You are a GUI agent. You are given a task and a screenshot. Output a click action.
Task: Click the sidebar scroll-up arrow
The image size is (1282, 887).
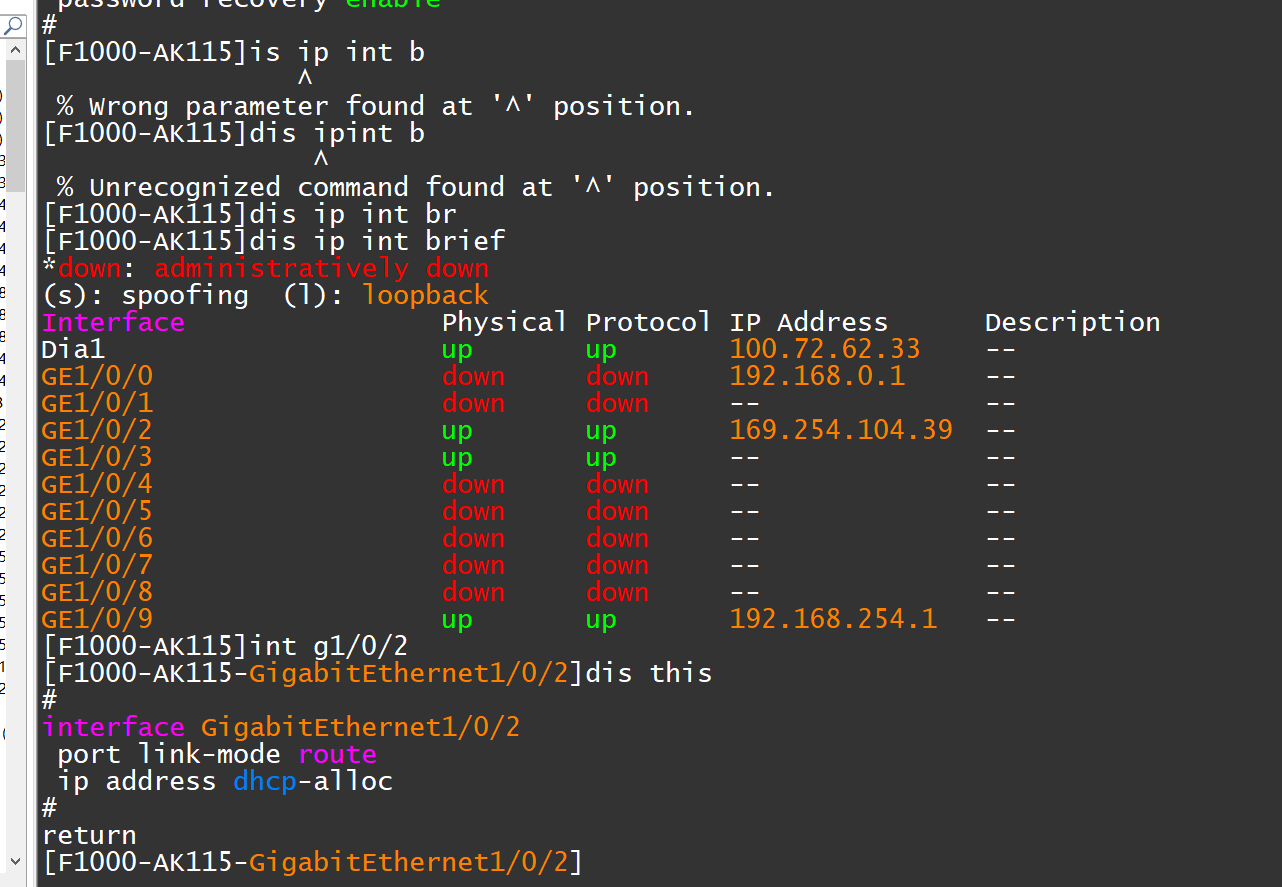[x=15, y=49]
